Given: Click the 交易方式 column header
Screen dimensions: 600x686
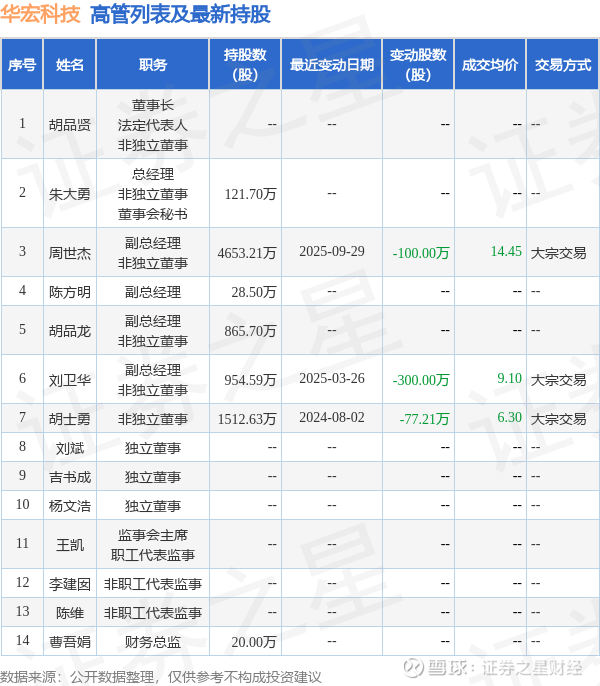Looking at the screenshot, I should click(x=563, y=65).
